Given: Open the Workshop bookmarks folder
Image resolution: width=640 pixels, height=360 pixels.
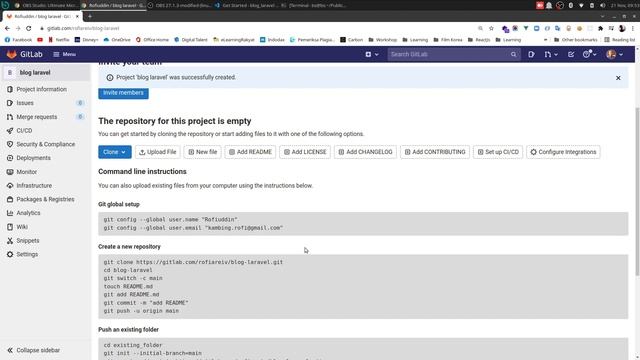Looking at the screenshot, I should (x=382, y=40).
